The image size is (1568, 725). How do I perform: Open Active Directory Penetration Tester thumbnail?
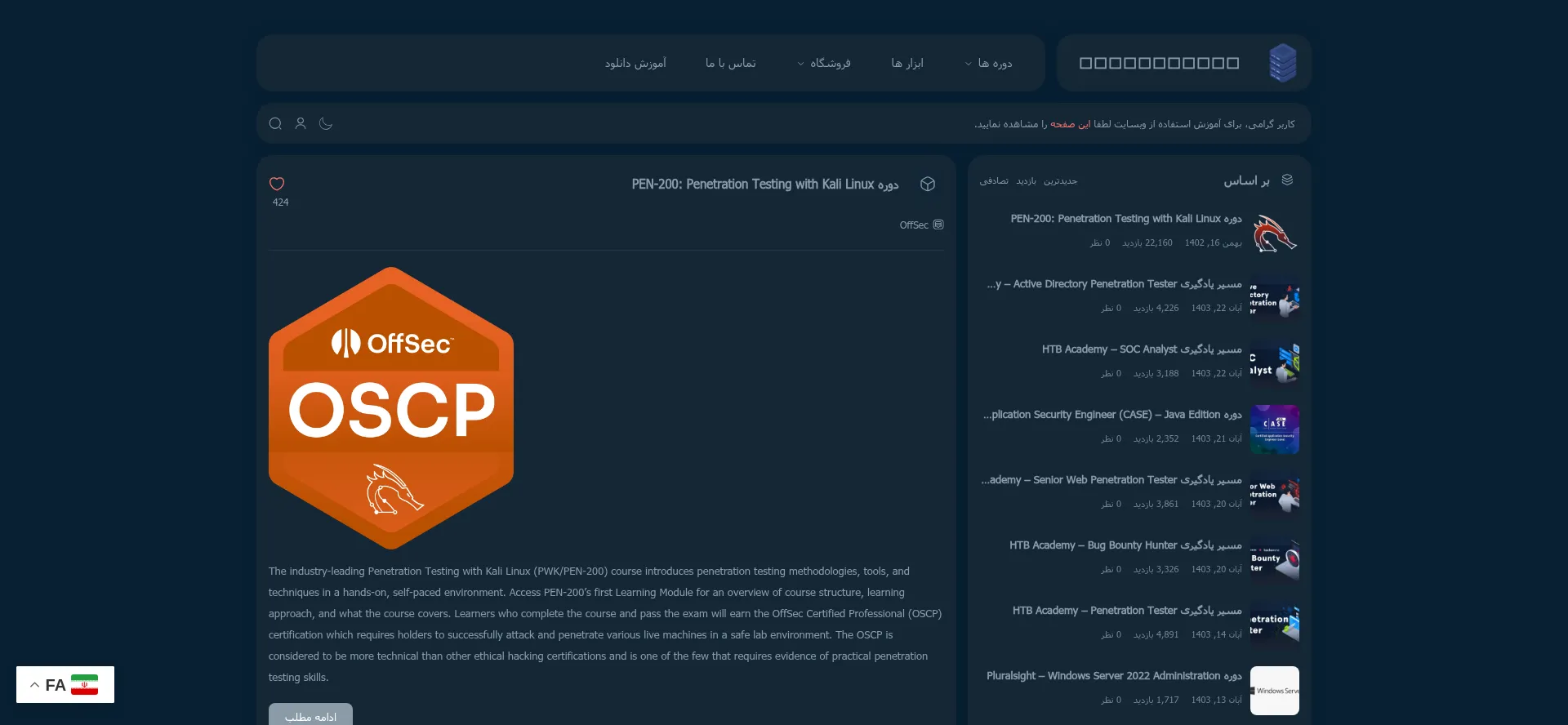[1275, 299]
